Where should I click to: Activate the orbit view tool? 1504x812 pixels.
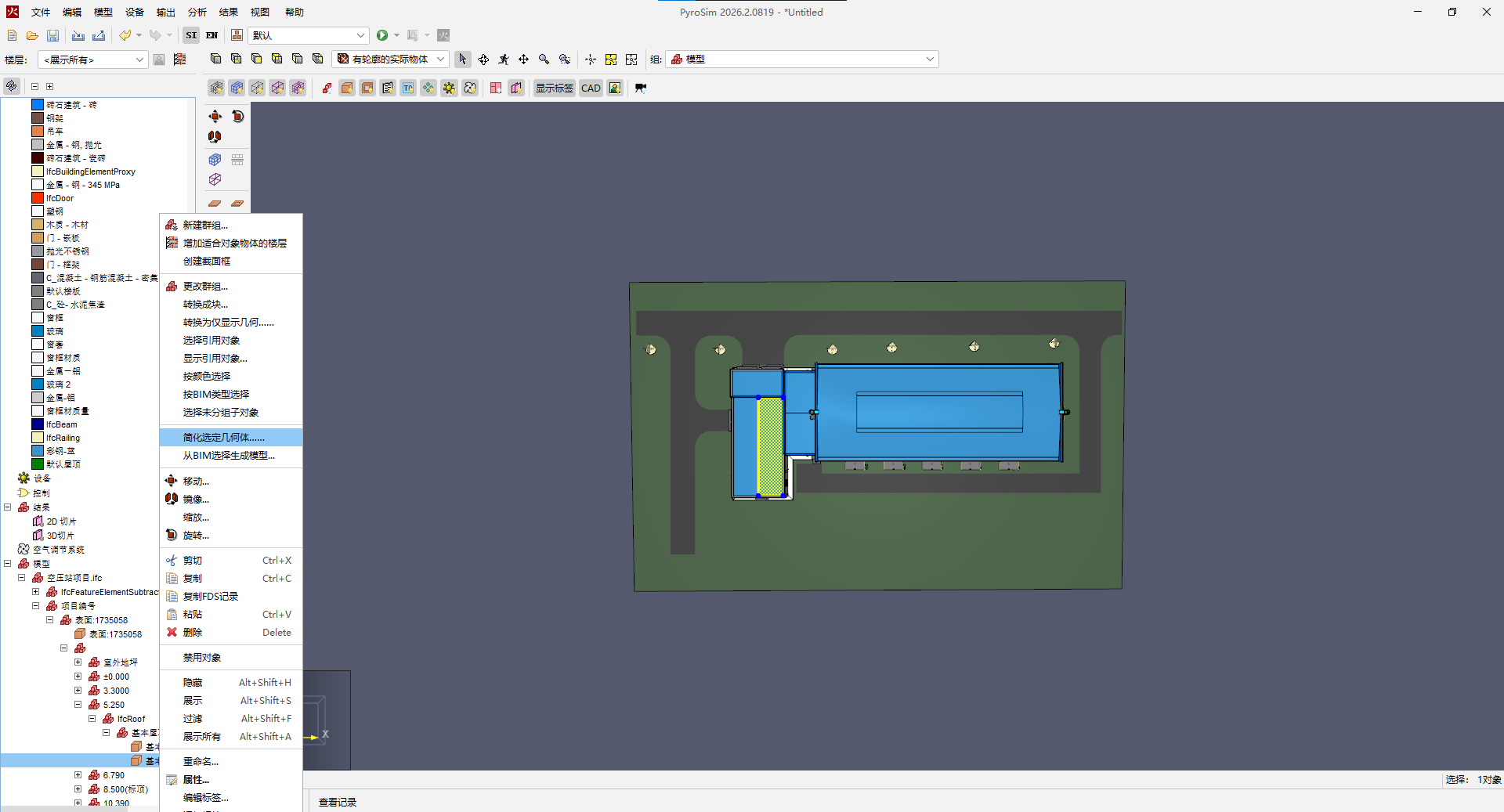pyautogui.click(x=483, y=60)
